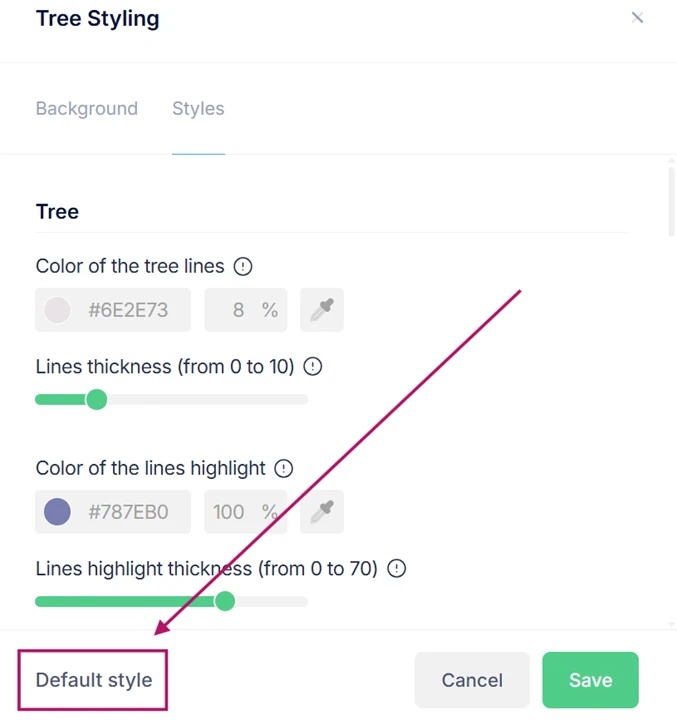This screenshot has height=720, width=677.
Task: Click eyedropper icon for lines highlight color
Action: [x=321, y=512]
